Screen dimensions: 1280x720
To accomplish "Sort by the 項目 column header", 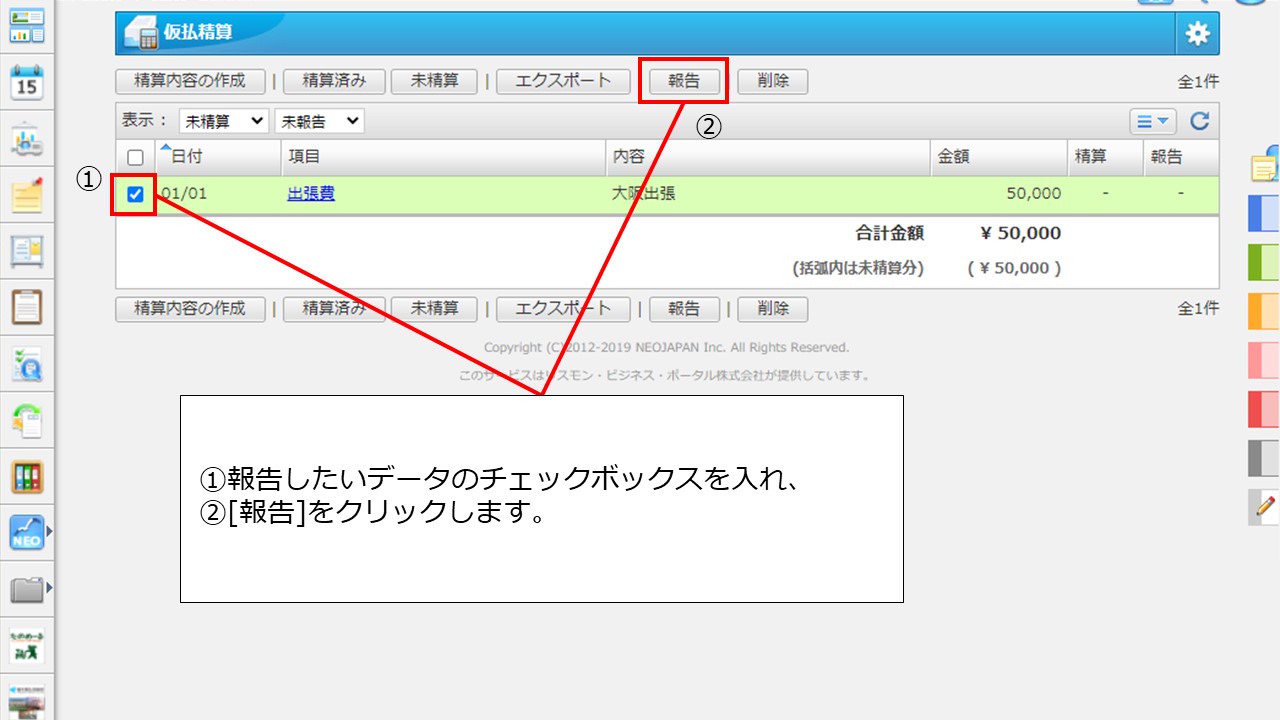I will click(x=443, y=157).
